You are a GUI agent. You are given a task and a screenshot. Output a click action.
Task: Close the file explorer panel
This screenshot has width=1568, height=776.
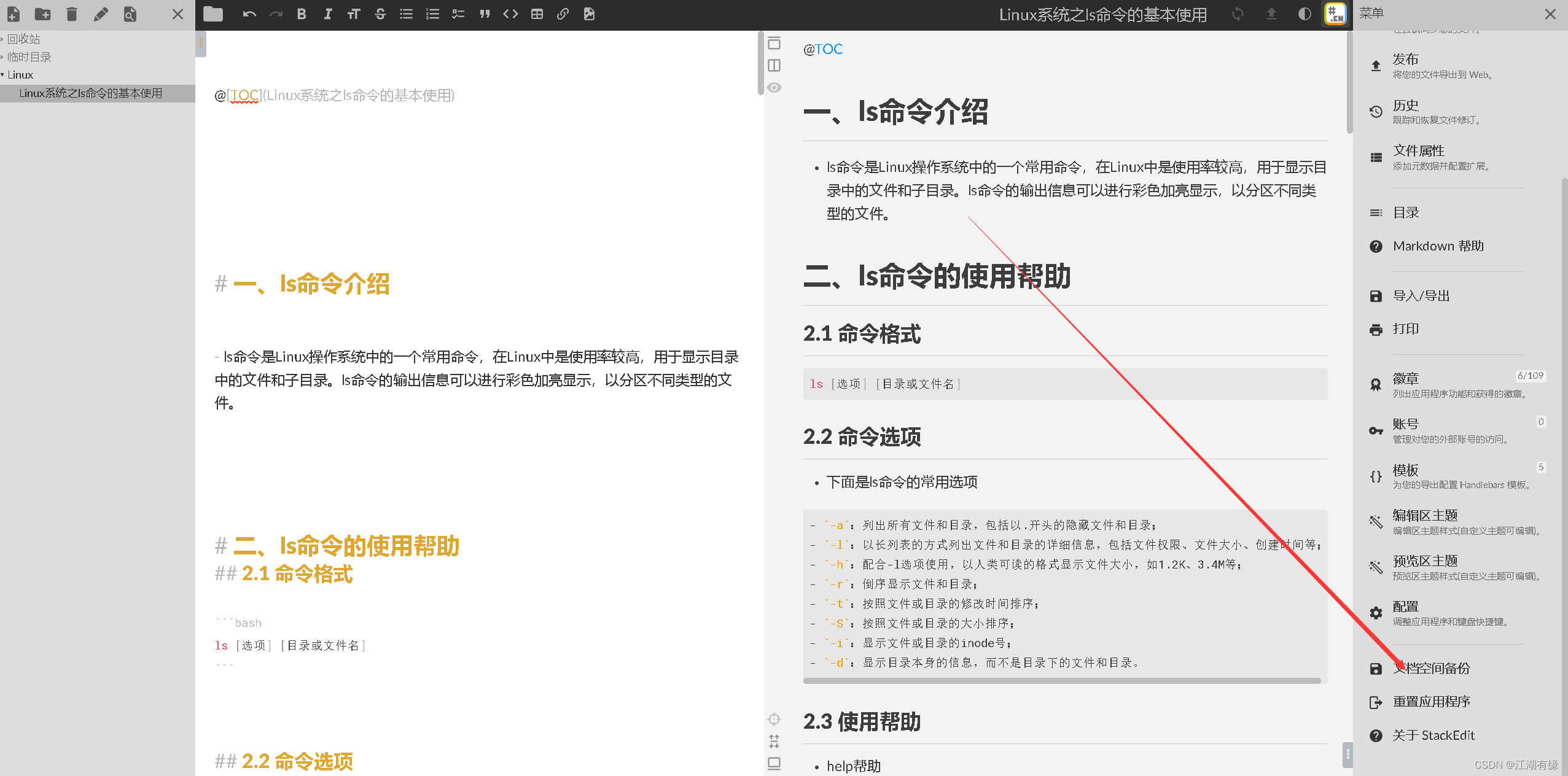click(x=177, y=14)
